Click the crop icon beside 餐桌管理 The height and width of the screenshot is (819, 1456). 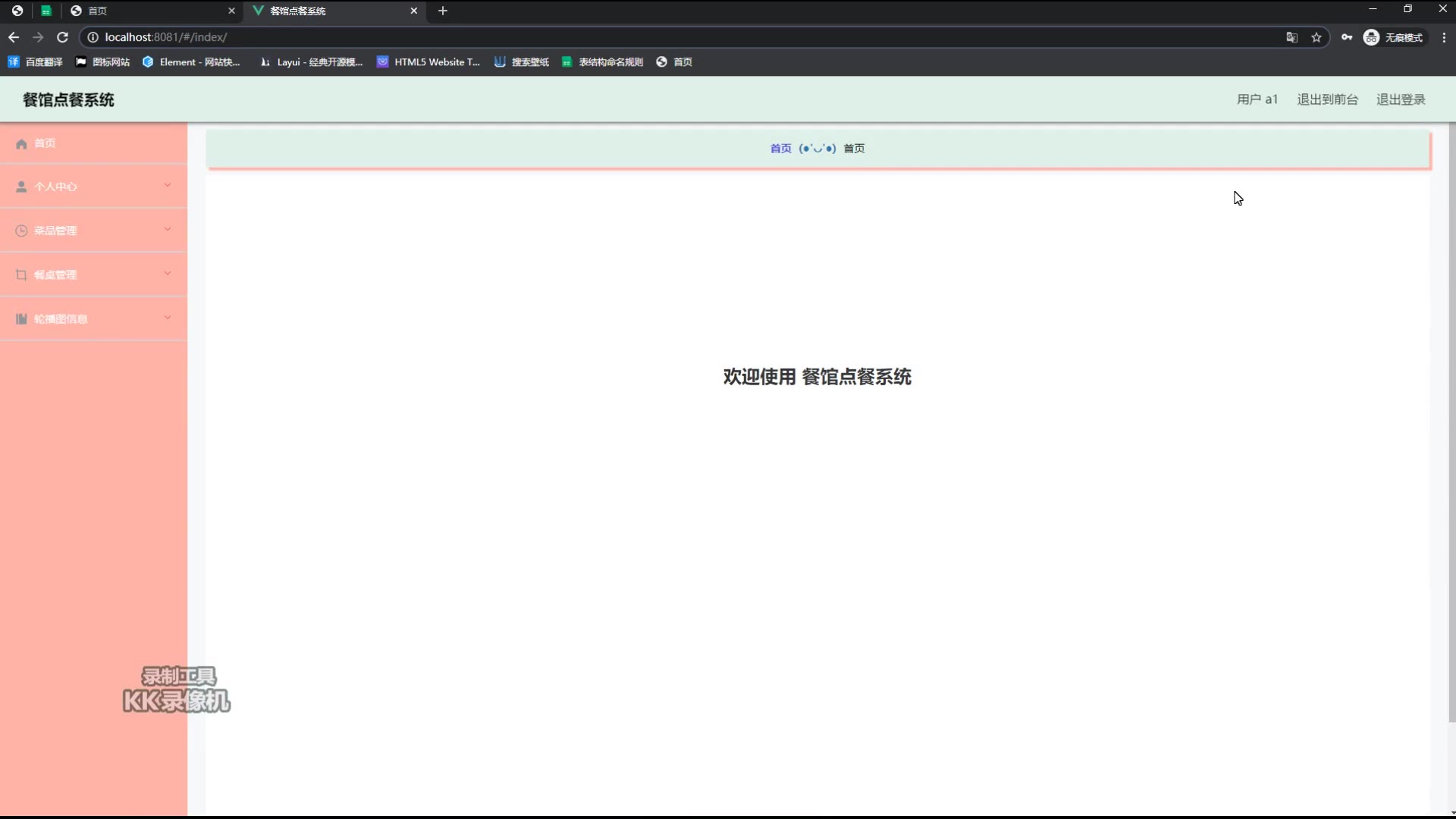click(x=21, y=275)
